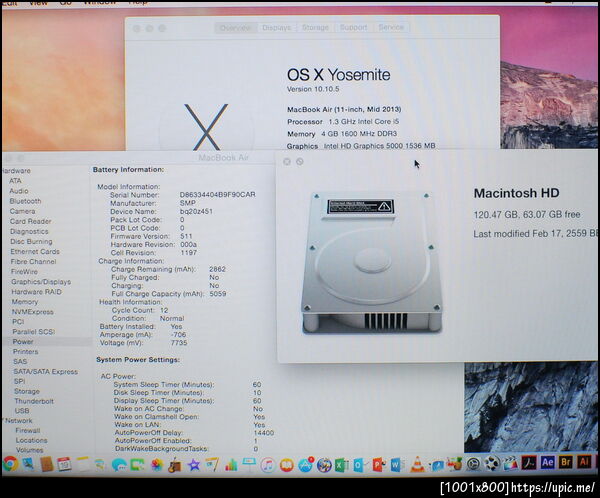Open Photos app in the Dock
Image resolution: width=600 pixels, height=498 pixels.
click(x=156, y=465)
